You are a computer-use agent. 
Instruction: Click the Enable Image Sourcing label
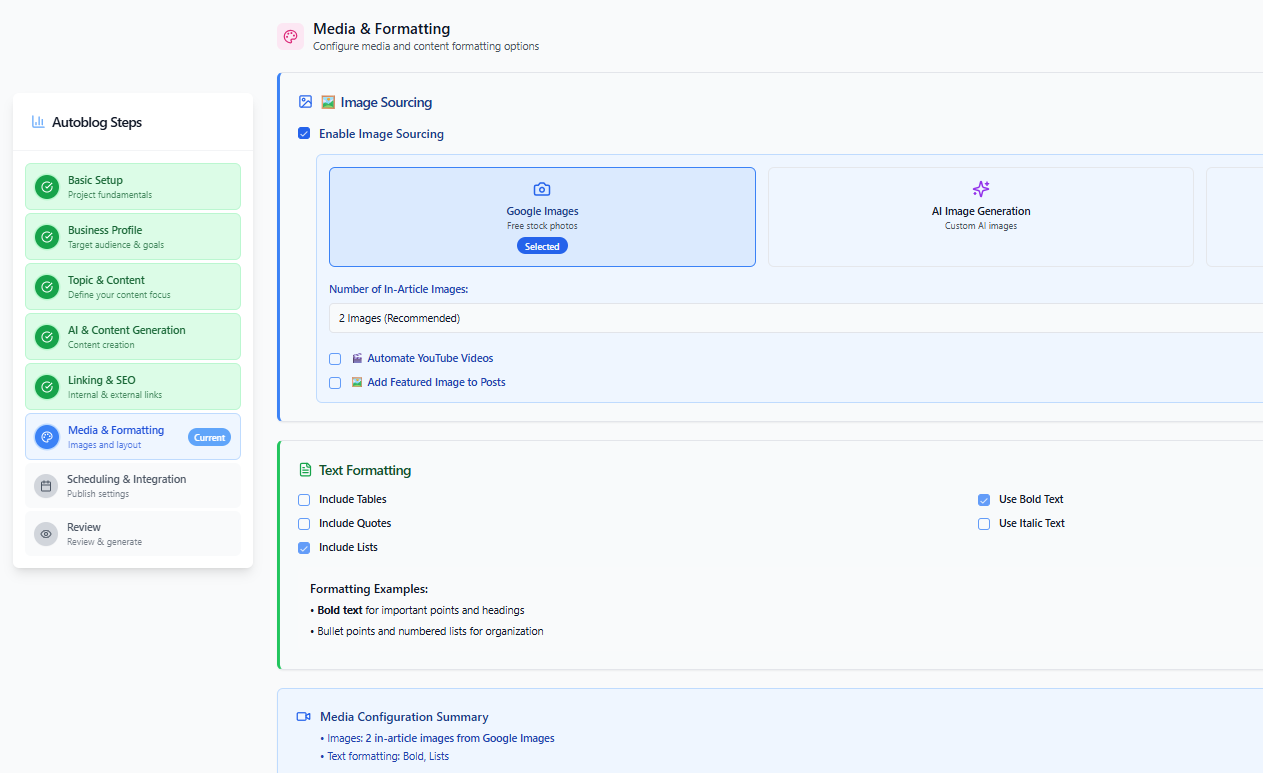tap(381, 134)
